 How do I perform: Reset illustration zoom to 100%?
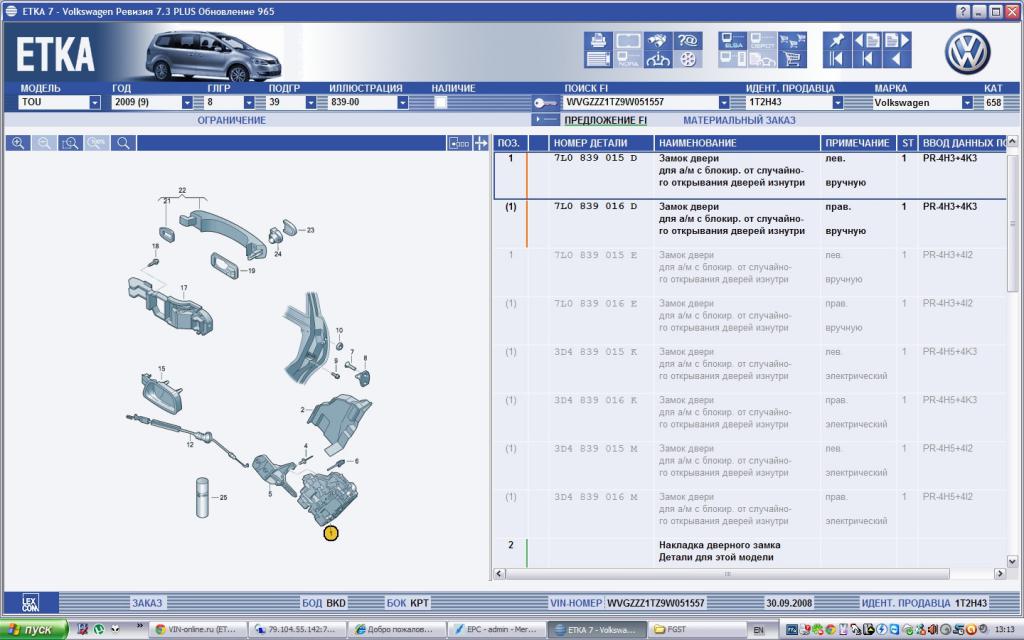(x=97, y=143)
